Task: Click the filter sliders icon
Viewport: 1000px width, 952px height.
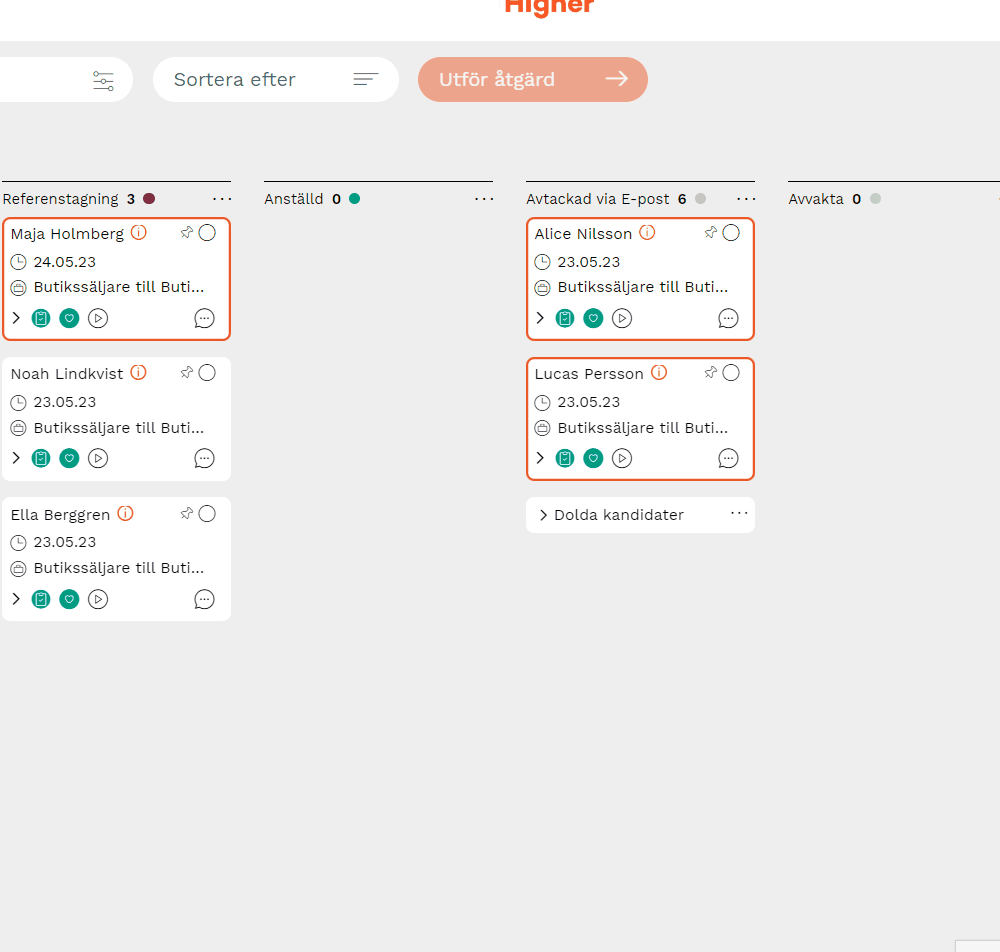Action: click(103, 80)
